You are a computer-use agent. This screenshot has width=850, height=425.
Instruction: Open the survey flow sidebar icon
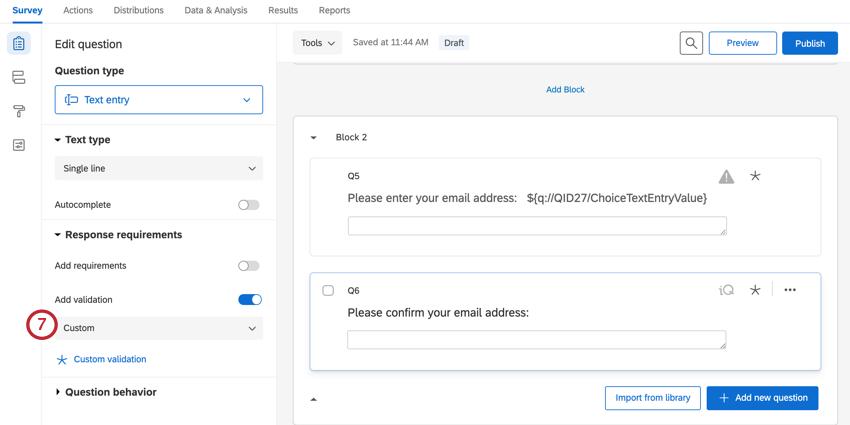pyautogui.click(x=19, y=77)
